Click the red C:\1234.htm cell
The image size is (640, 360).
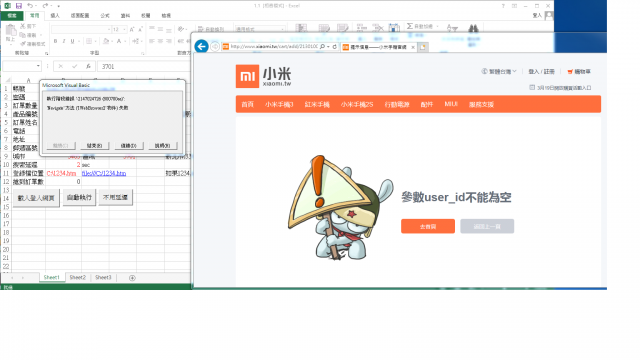coord(61,173)
